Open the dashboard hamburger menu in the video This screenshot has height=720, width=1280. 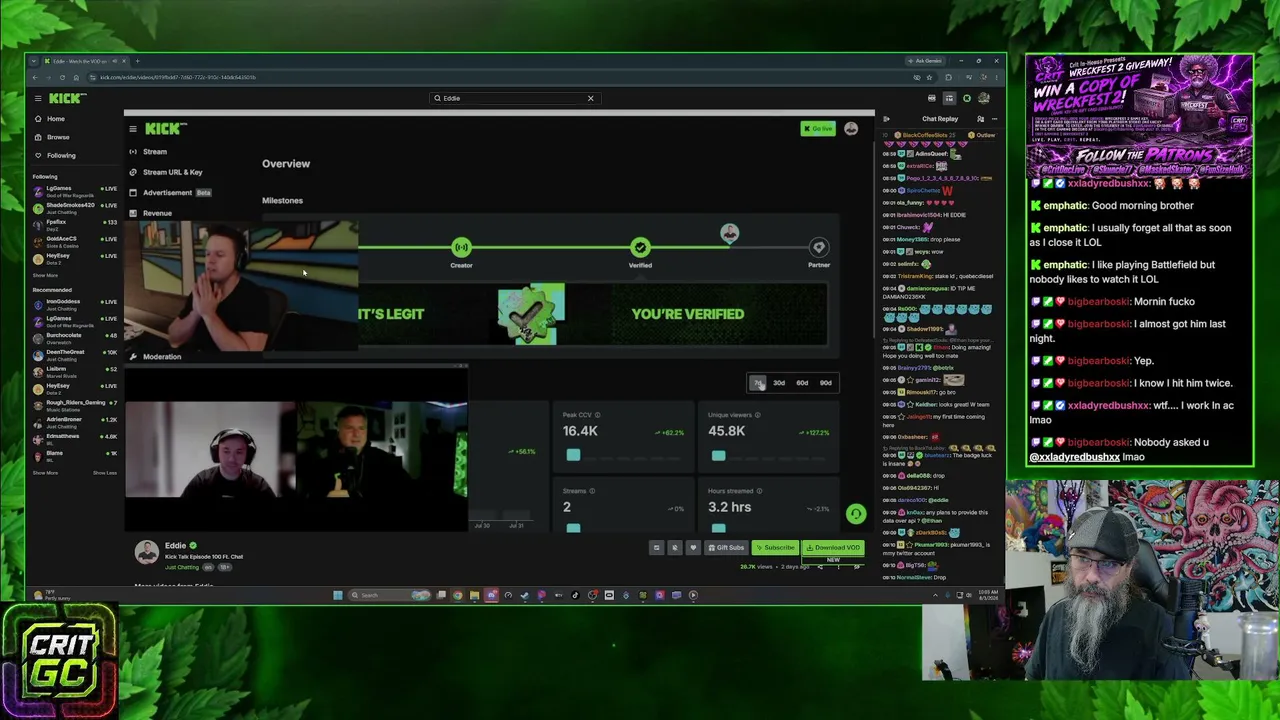132,129
